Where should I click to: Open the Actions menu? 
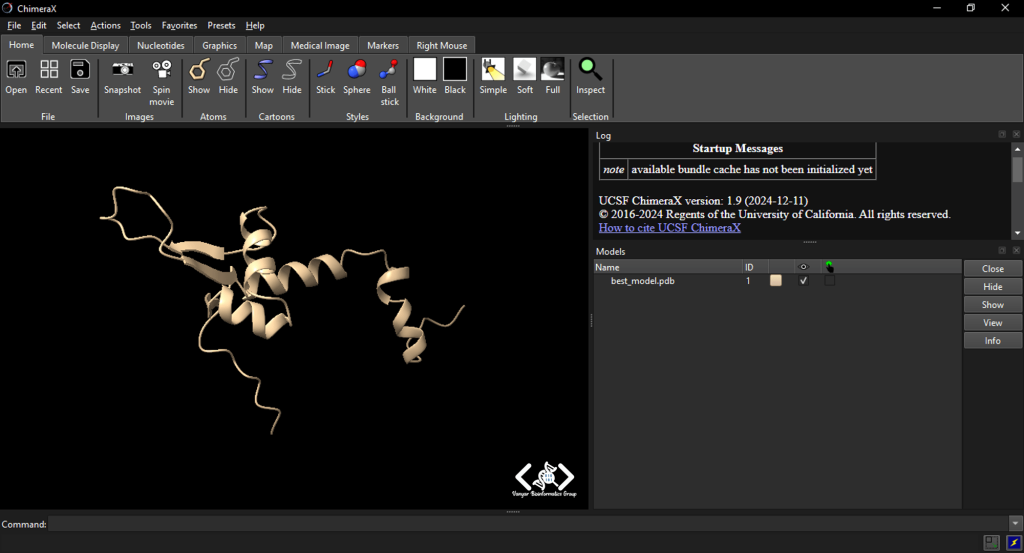click(105, 25)
